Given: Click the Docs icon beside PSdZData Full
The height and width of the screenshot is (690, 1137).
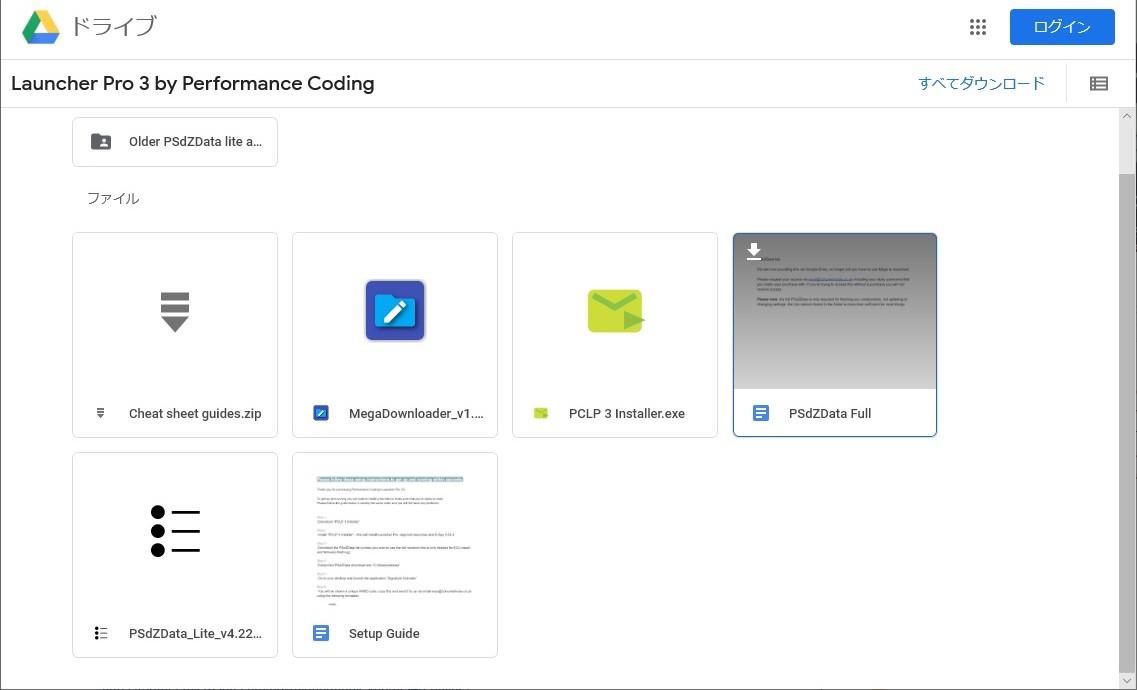Looking at the screenshot, I should [x=761, y=413].
